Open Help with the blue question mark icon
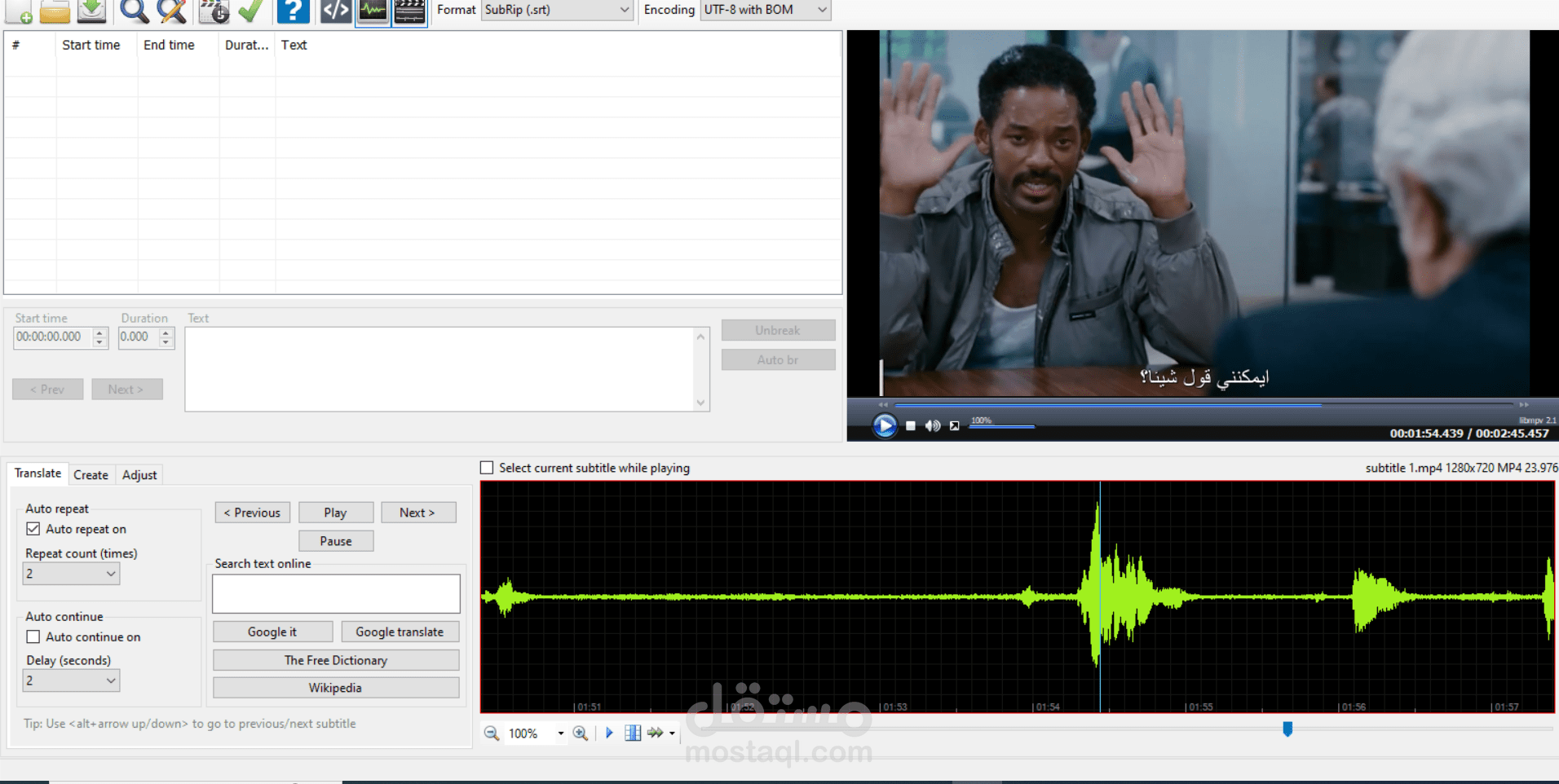 [x=293, y=11]
